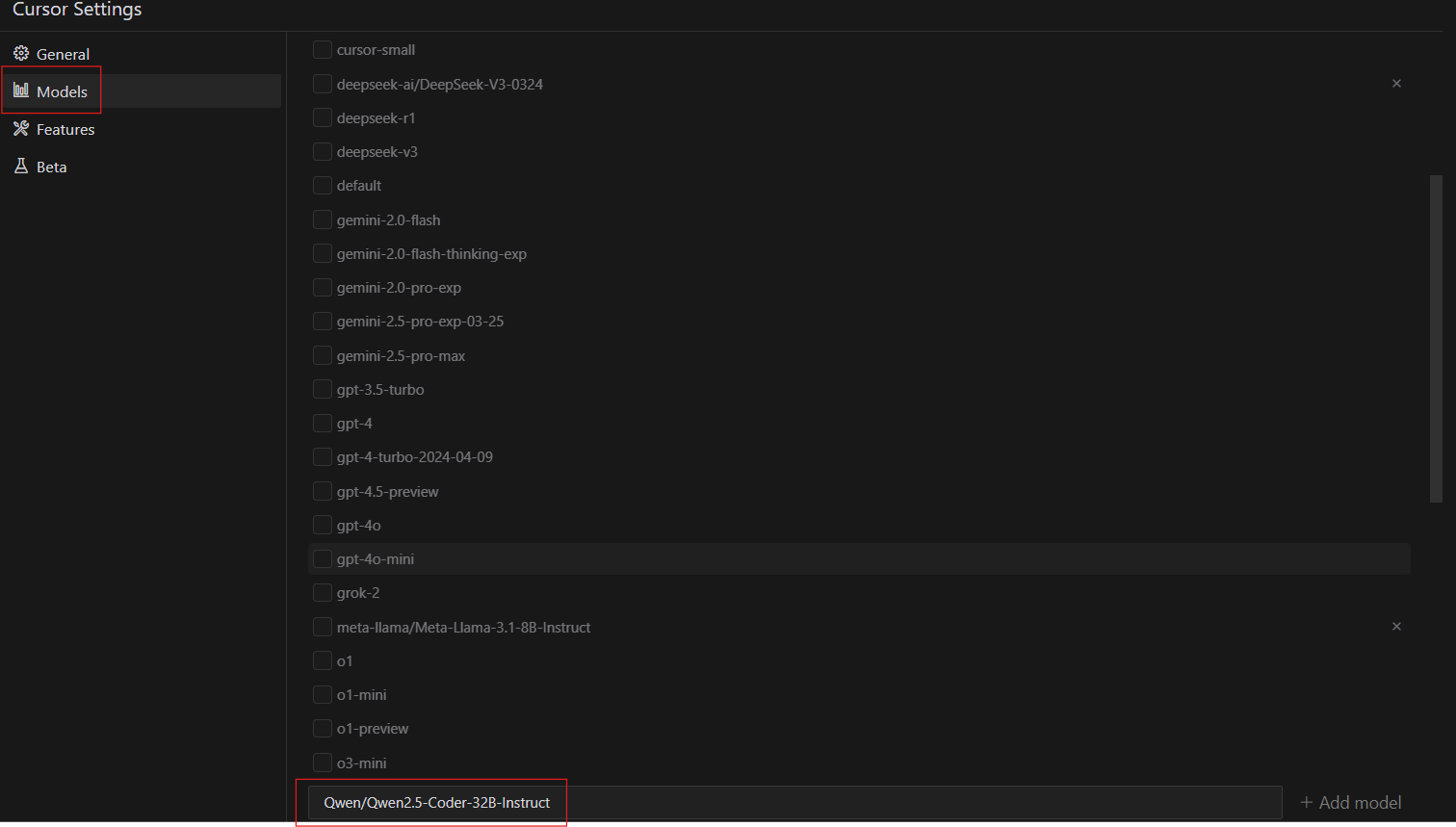Remove meta-llama/Meta-Llama-3.1-8B-Instruct model with X
Image resolution: width=1456 pixels, height=827 pixels.
pyautogui.click(x=1396, y=627)
